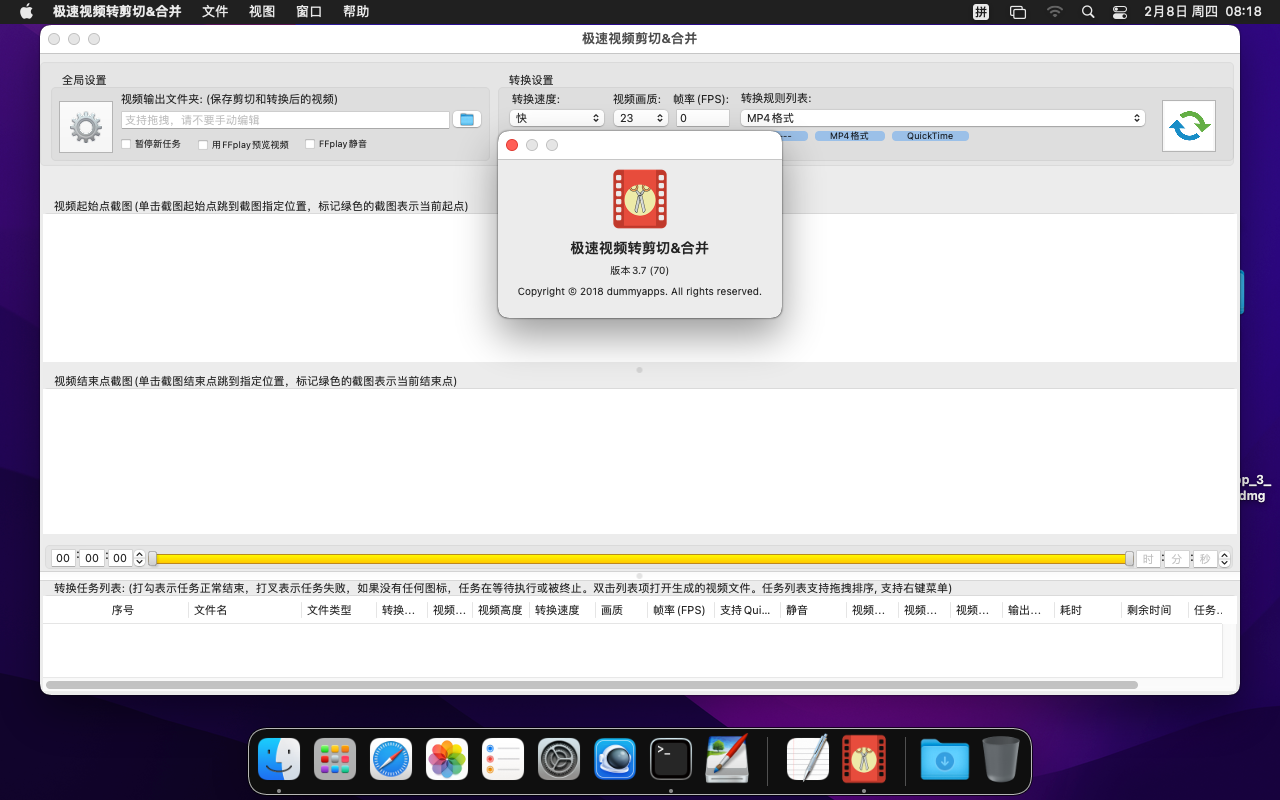Click the yellow video timeline slider
Screen dimensions: 1280x800
click(x=640, y=559)
